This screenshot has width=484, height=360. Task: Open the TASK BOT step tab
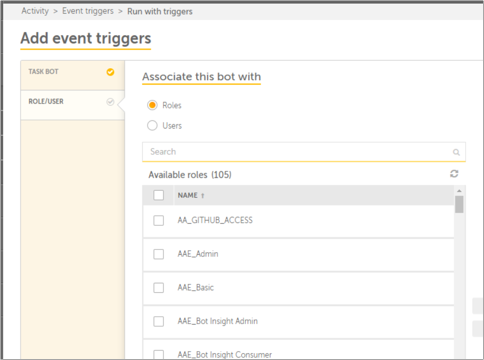point(73,75)
